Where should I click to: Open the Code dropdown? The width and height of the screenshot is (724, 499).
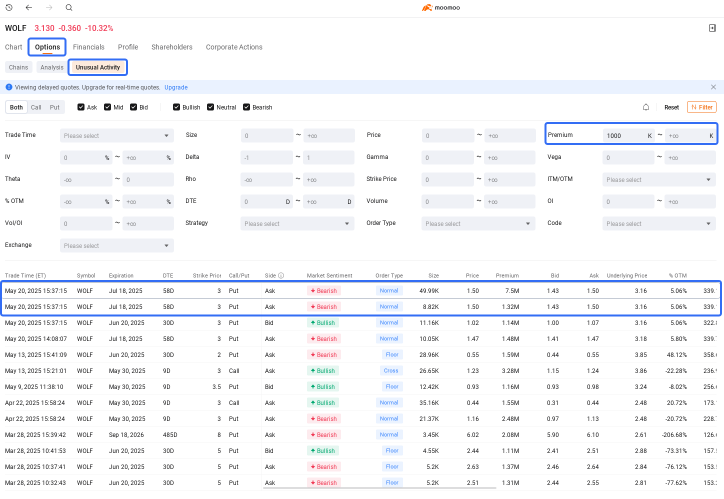tap(659, 223)
